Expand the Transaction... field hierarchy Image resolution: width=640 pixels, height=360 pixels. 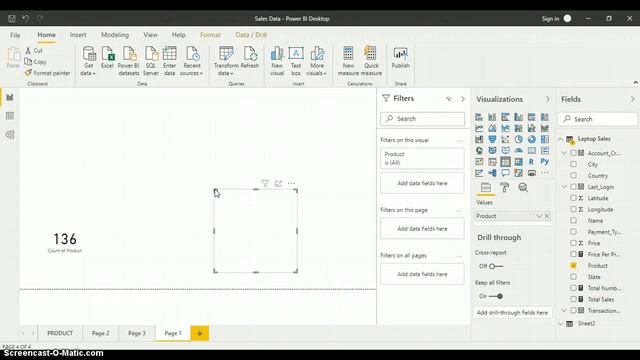(564, 311)
